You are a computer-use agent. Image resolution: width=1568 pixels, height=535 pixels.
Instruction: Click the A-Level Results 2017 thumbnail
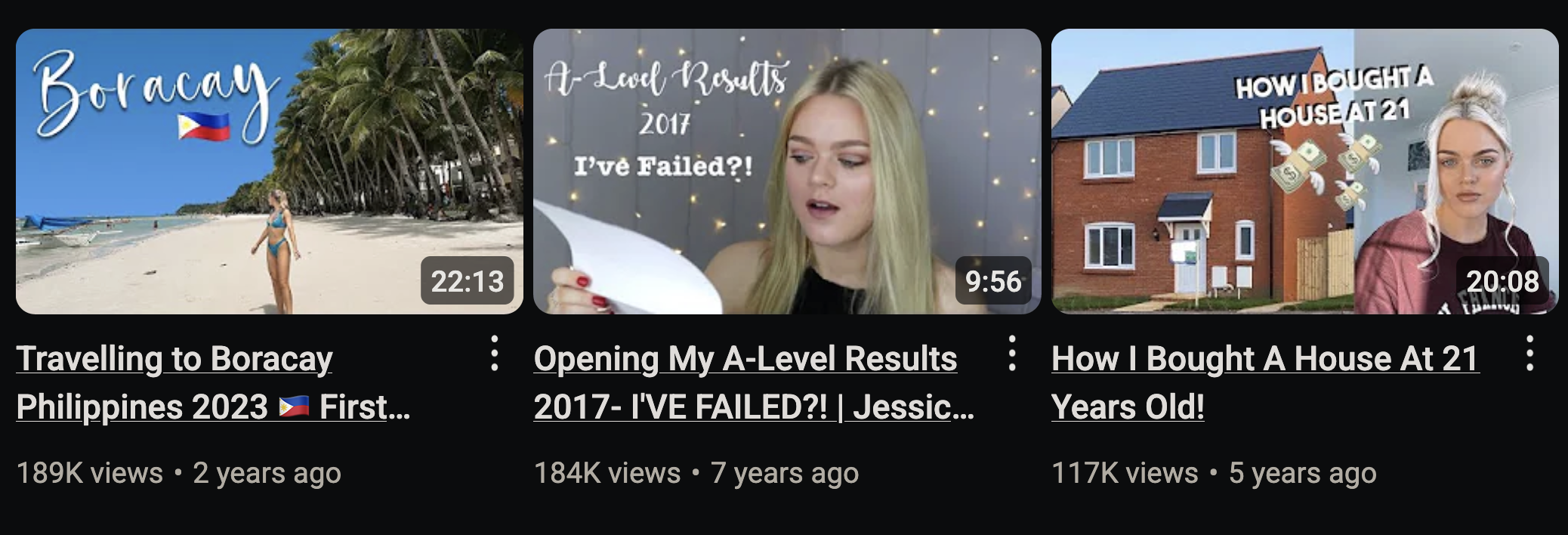pyautogui.click(x=787, y=172)
